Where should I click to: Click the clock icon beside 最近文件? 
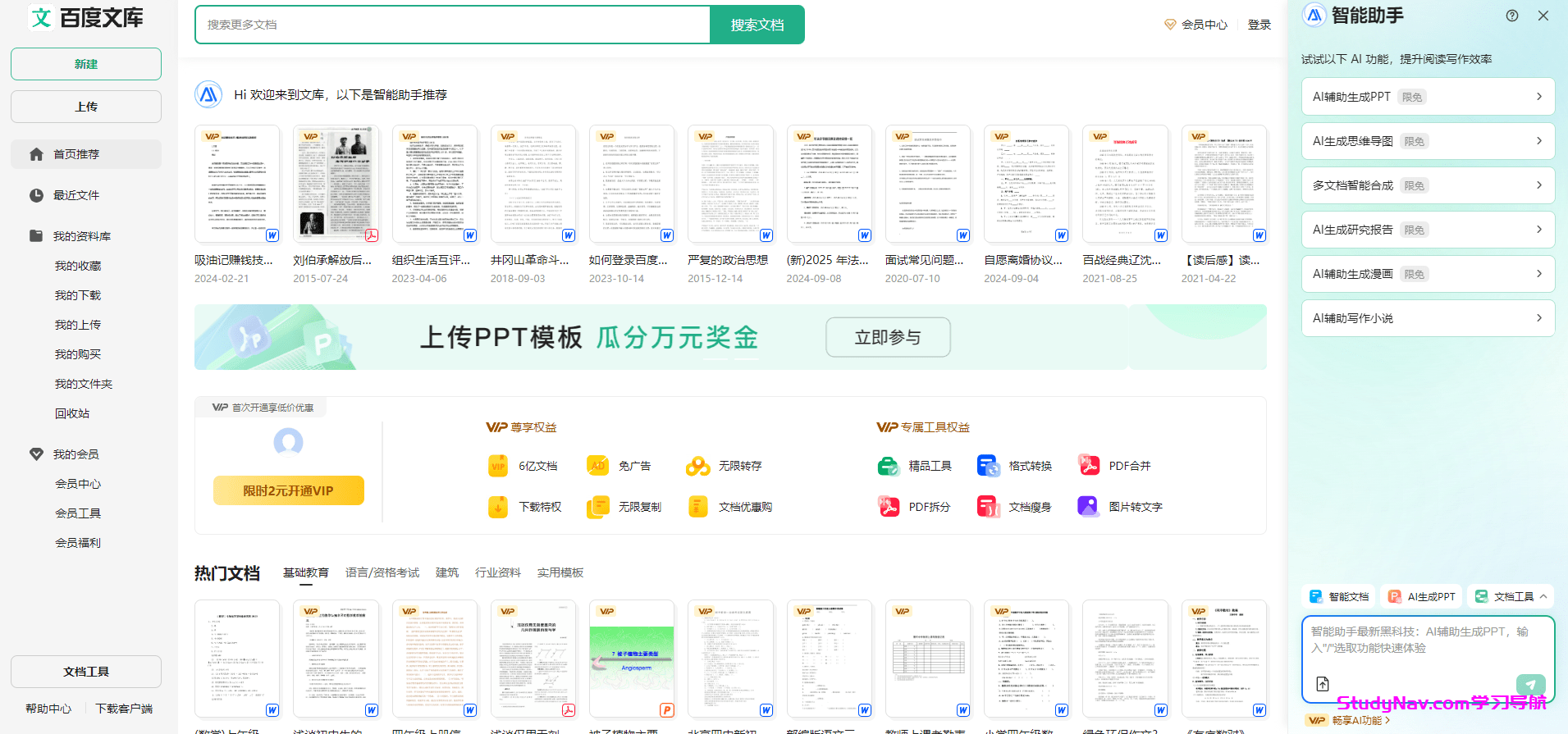click(x=36, y=195)
